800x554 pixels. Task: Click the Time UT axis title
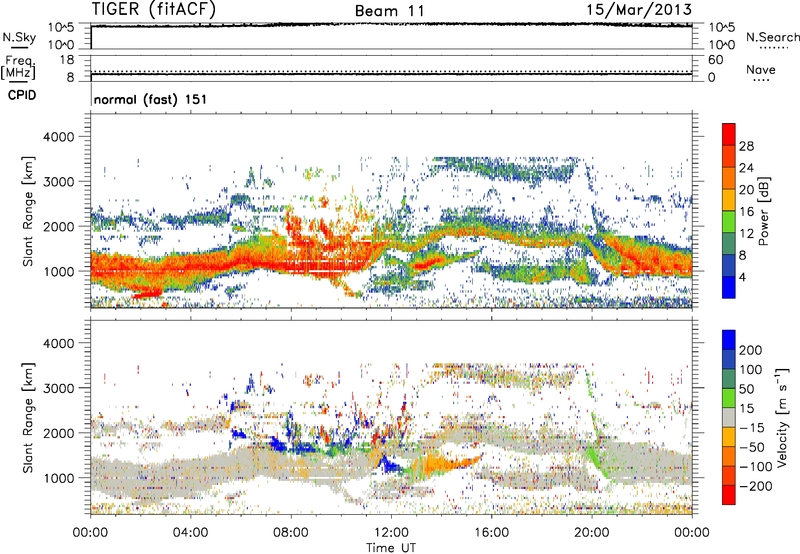click(391, 548)
